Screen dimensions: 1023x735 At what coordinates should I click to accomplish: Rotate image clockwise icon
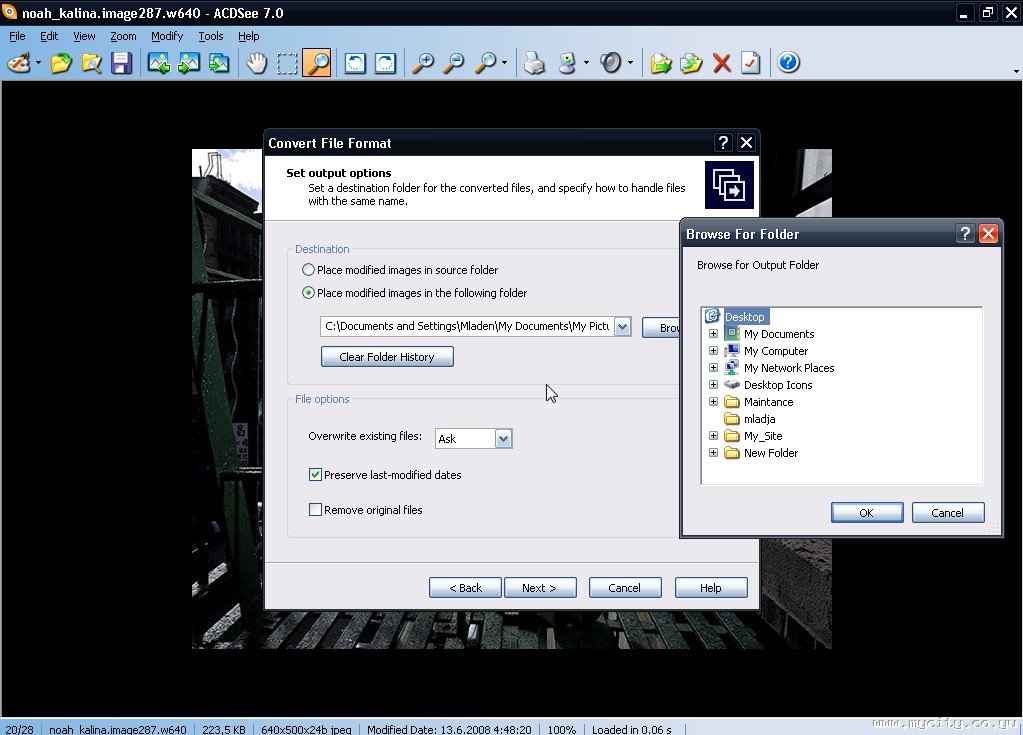coord(385,63)
